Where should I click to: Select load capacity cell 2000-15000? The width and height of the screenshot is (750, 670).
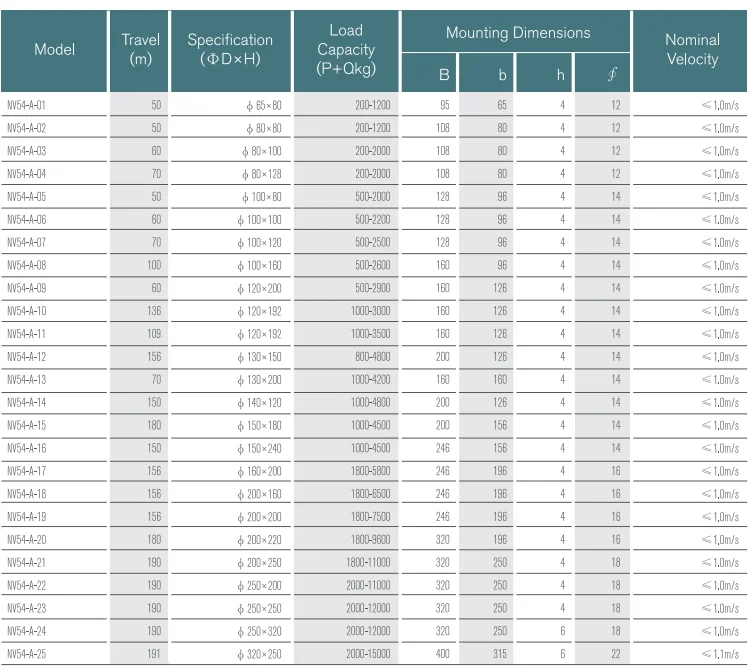click(x=368, y=654)
